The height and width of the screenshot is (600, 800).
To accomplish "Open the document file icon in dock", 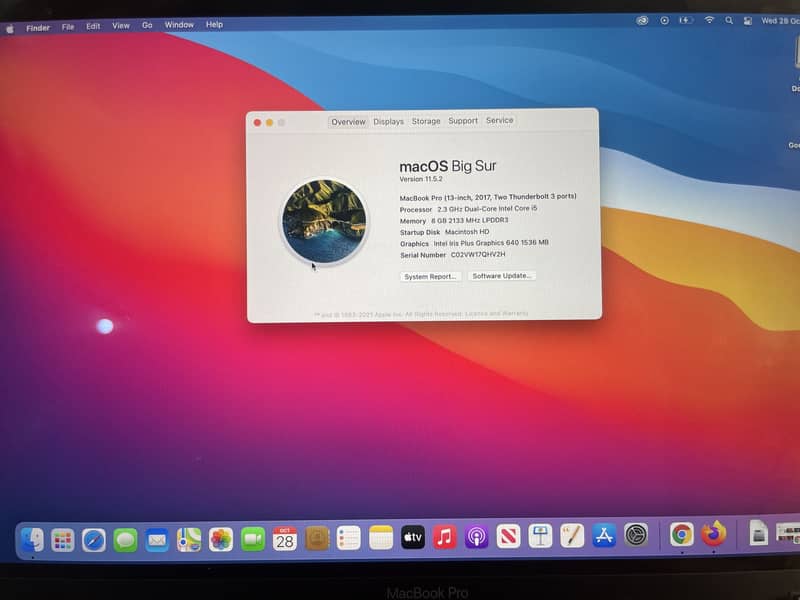I will click(x=759, y=533).
